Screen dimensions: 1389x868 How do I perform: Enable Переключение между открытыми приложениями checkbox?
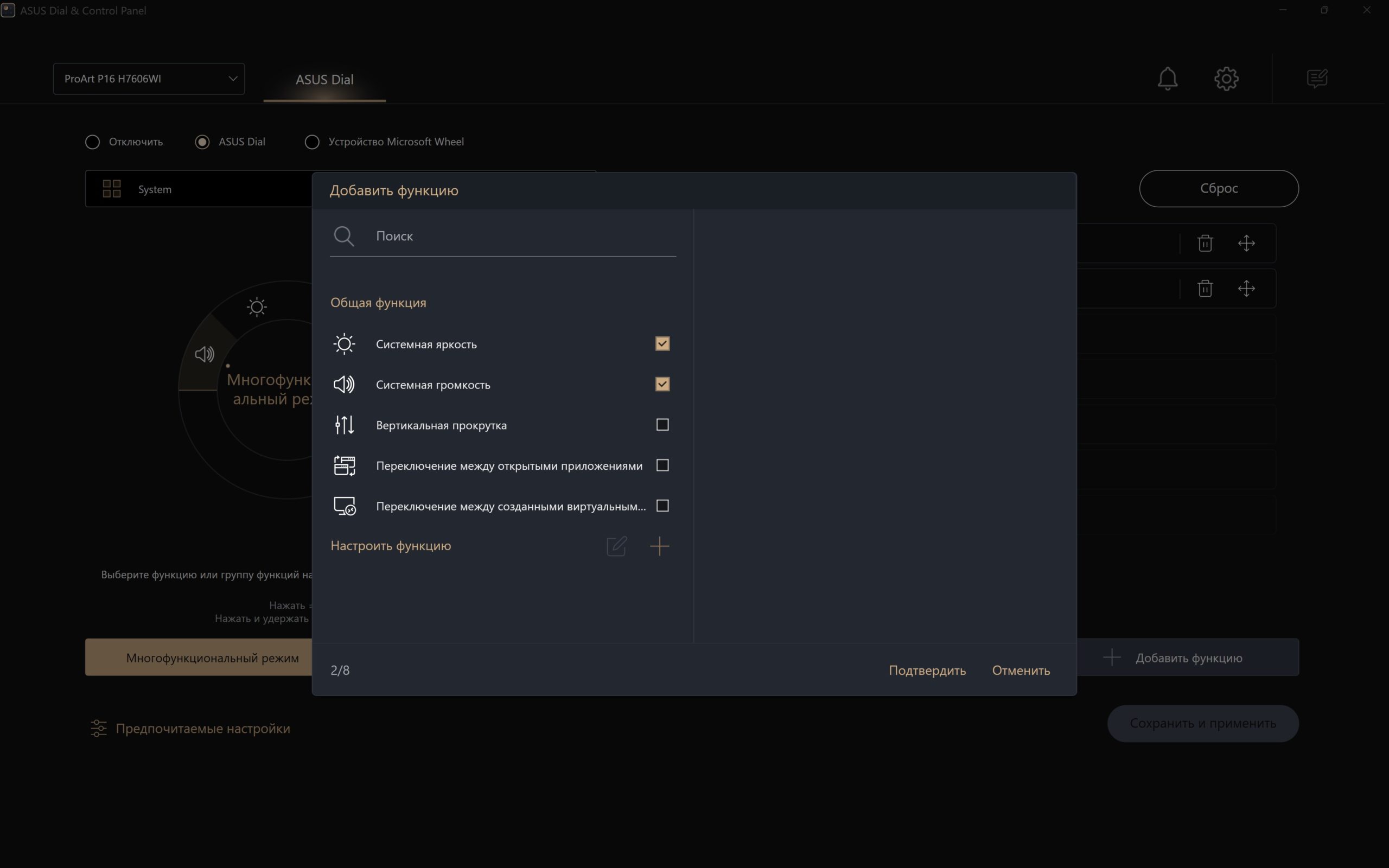(x=662, y=465)
